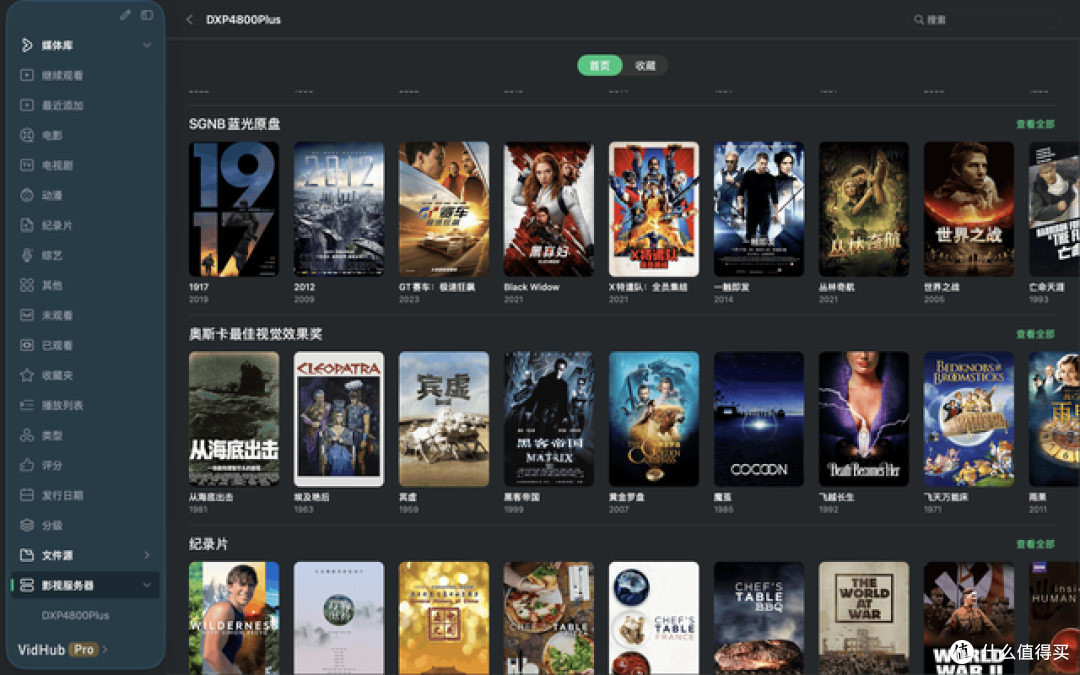Select the 纪录片 documentary icon
Viewport: 1080px width, 675px height.
tap(27, 225)
